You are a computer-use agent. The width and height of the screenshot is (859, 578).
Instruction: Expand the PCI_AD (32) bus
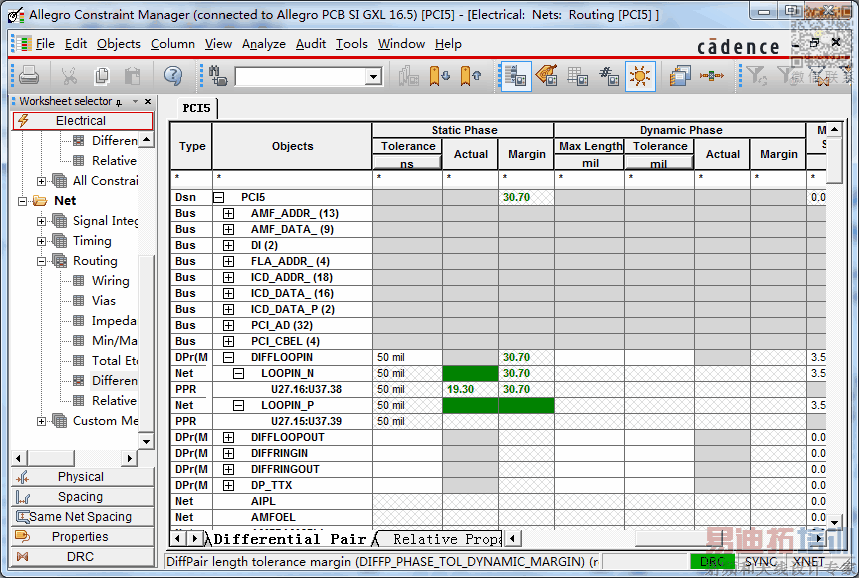click(228, 325)
